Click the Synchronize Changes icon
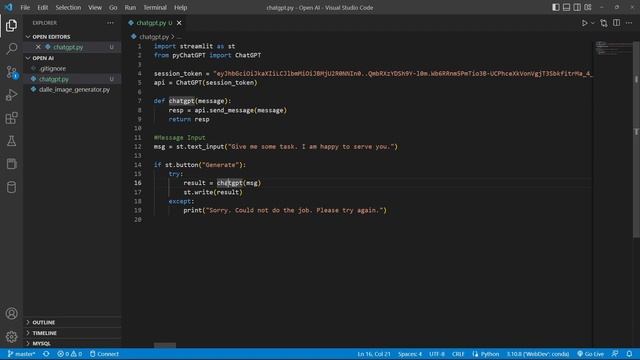 pos(46,354)
